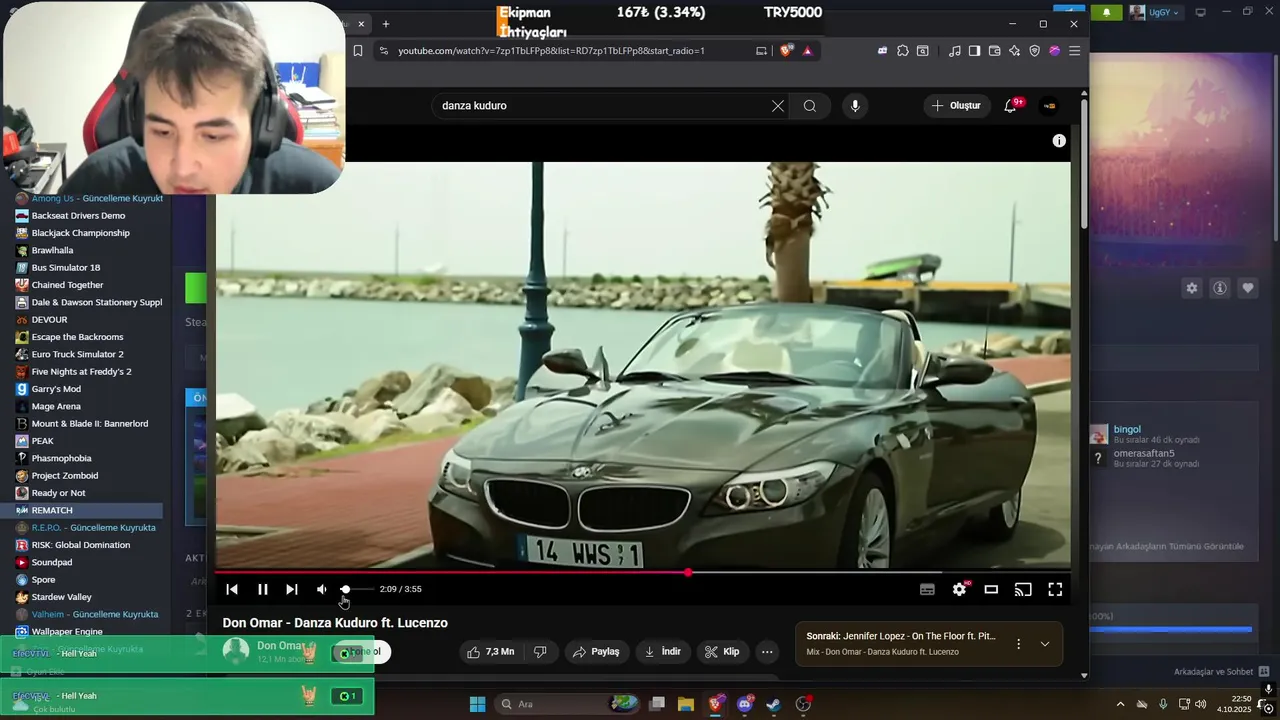Open the YouTube account avatar menu
This screenshot has height=720, width=1280.
pyautogui.click(x=1049, y=106)
